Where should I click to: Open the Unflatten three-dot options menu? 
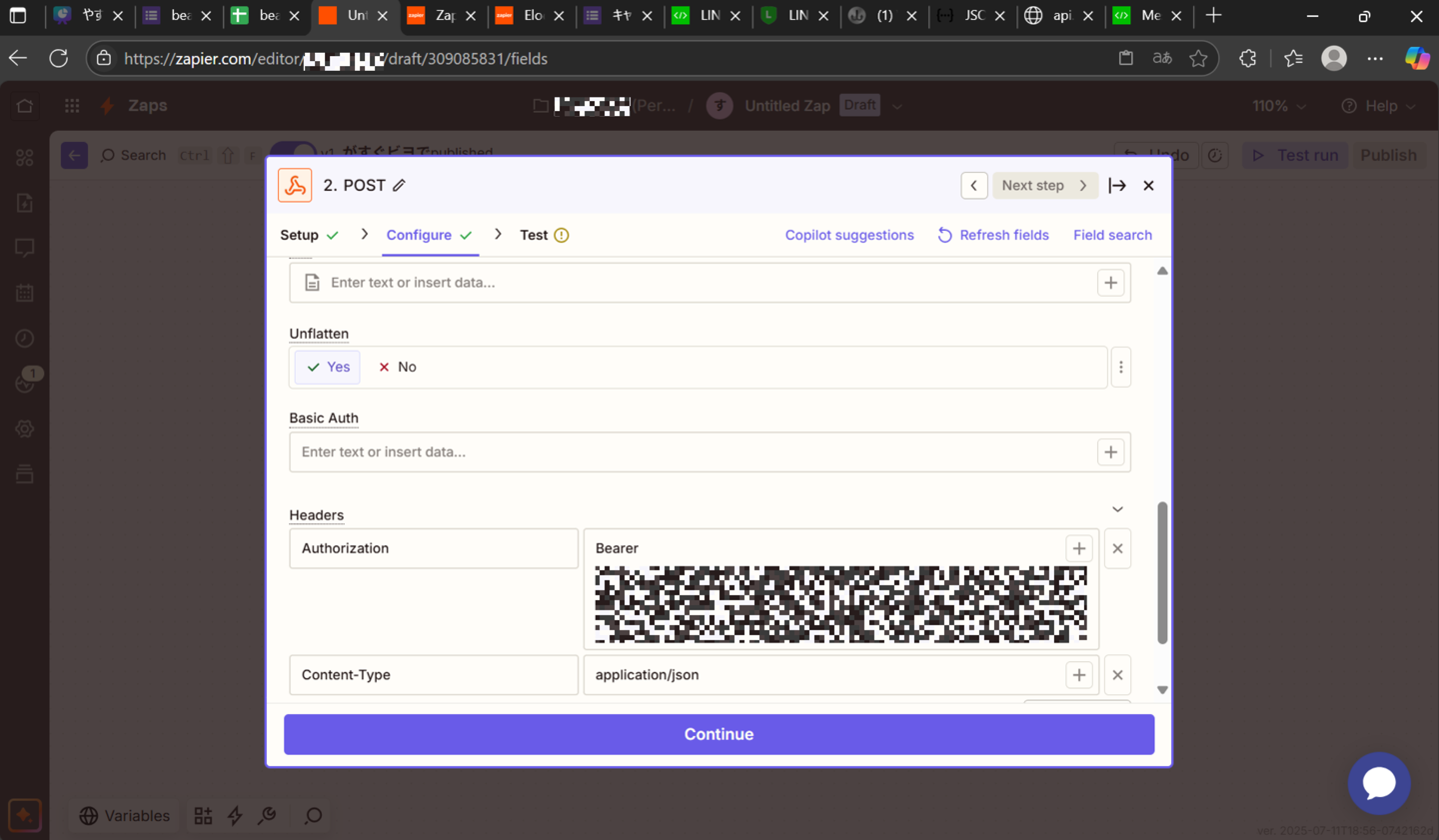click(x=1120, y=368)
